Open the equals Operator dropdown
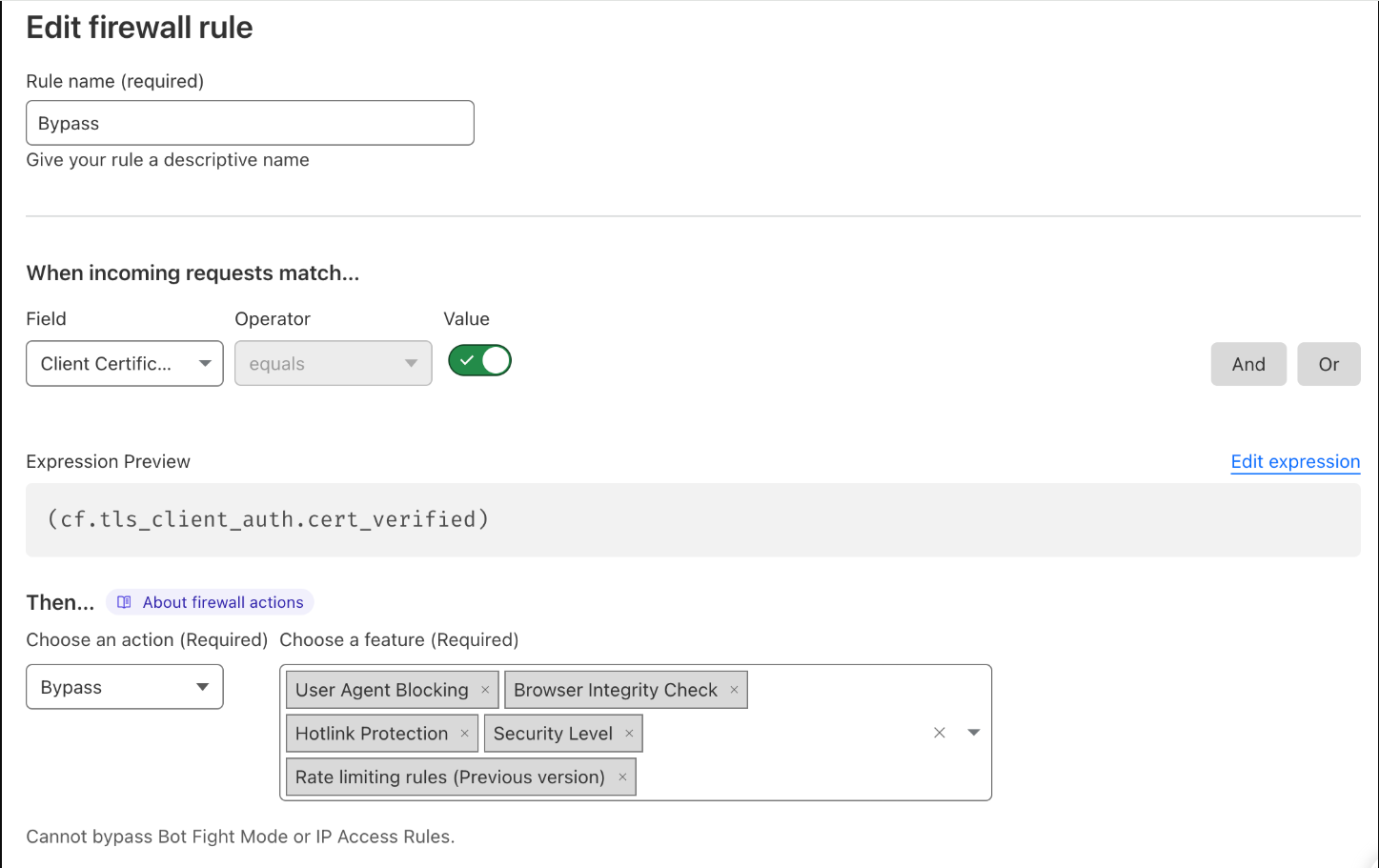Screen dimensions: 1379x868 pos(333,364)
